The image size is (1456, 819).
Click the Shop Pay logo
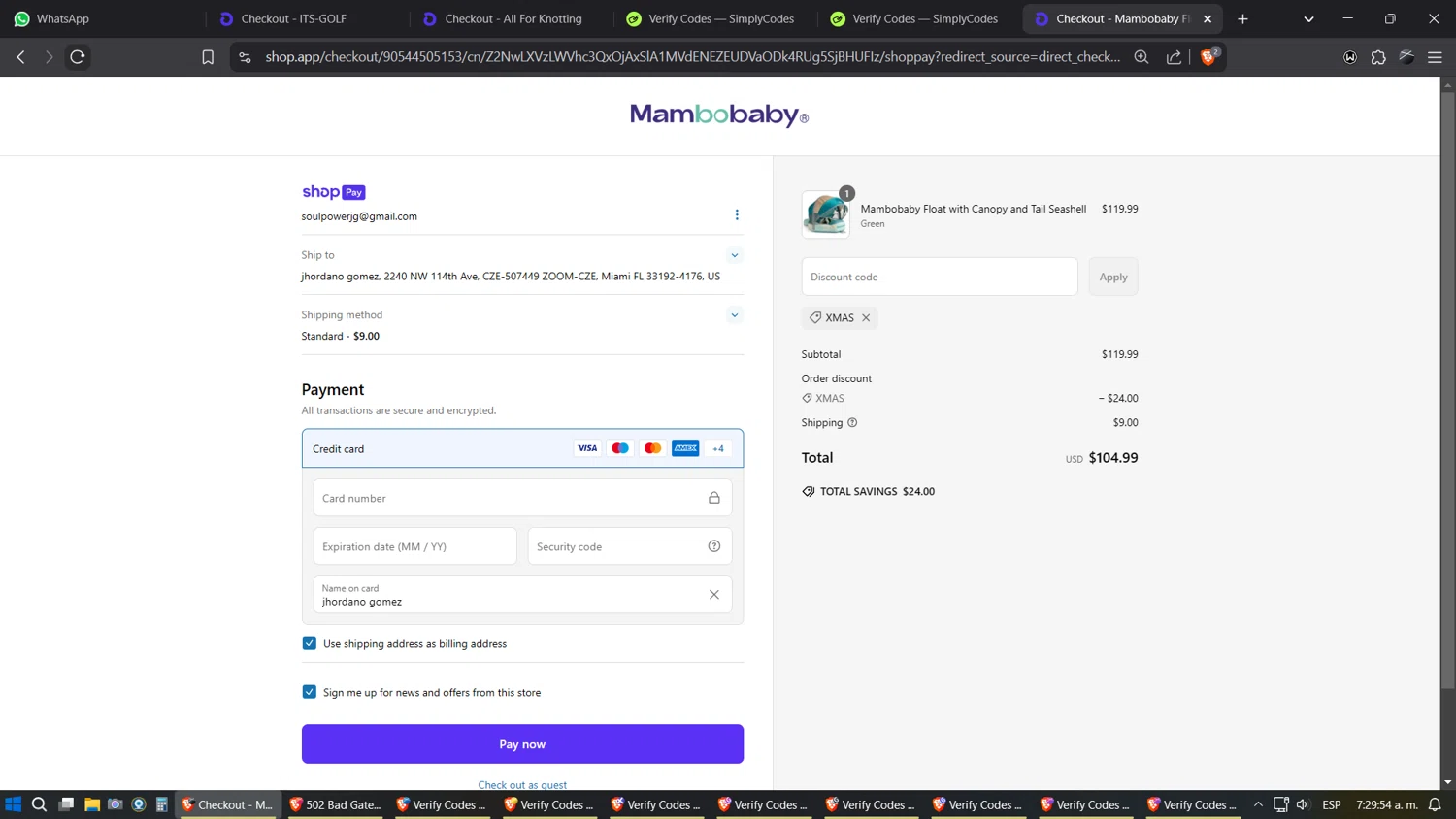coord(333,192)
